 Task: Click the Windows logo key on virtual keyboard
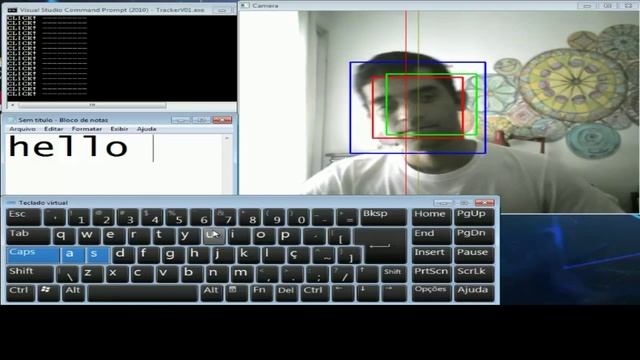point(48,293)
